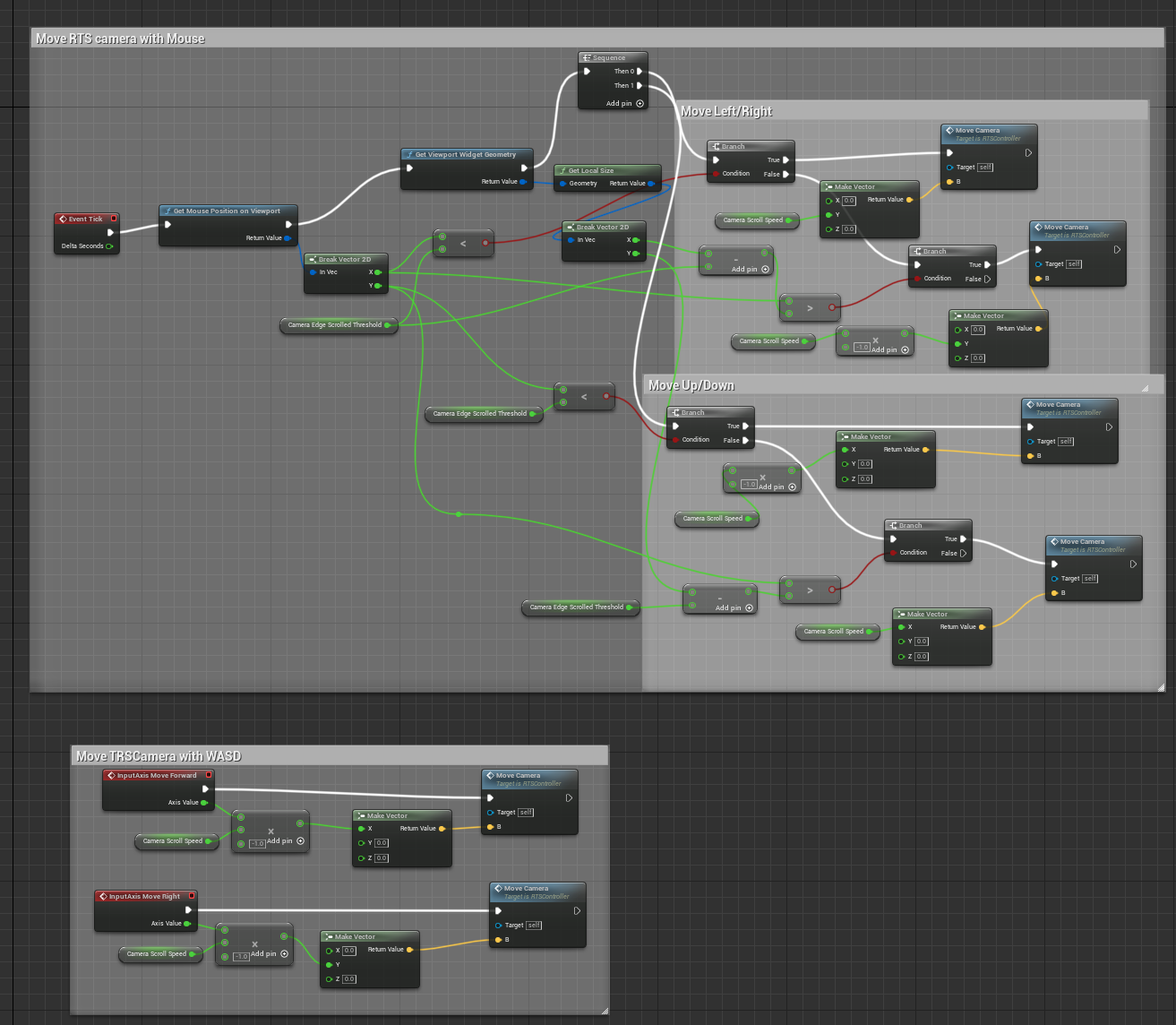Select the 'Move TRSCamera with WASD' comment title
1176x1025 pixels.
pyautogui.click(x=159, y=756)
